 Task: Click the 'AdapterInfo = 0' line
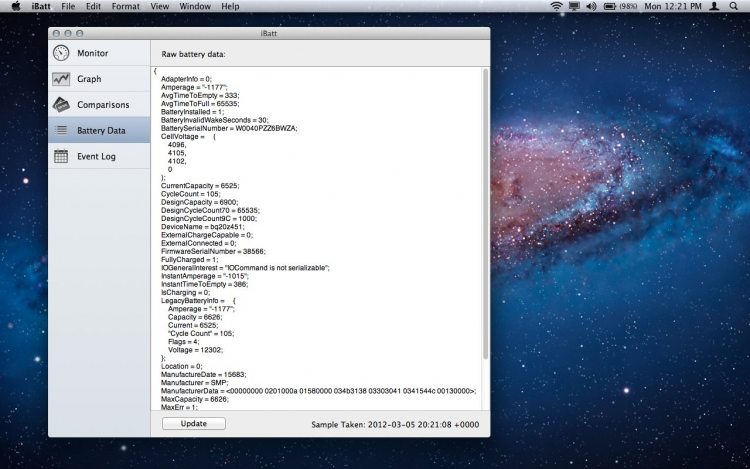coord(186,79)
